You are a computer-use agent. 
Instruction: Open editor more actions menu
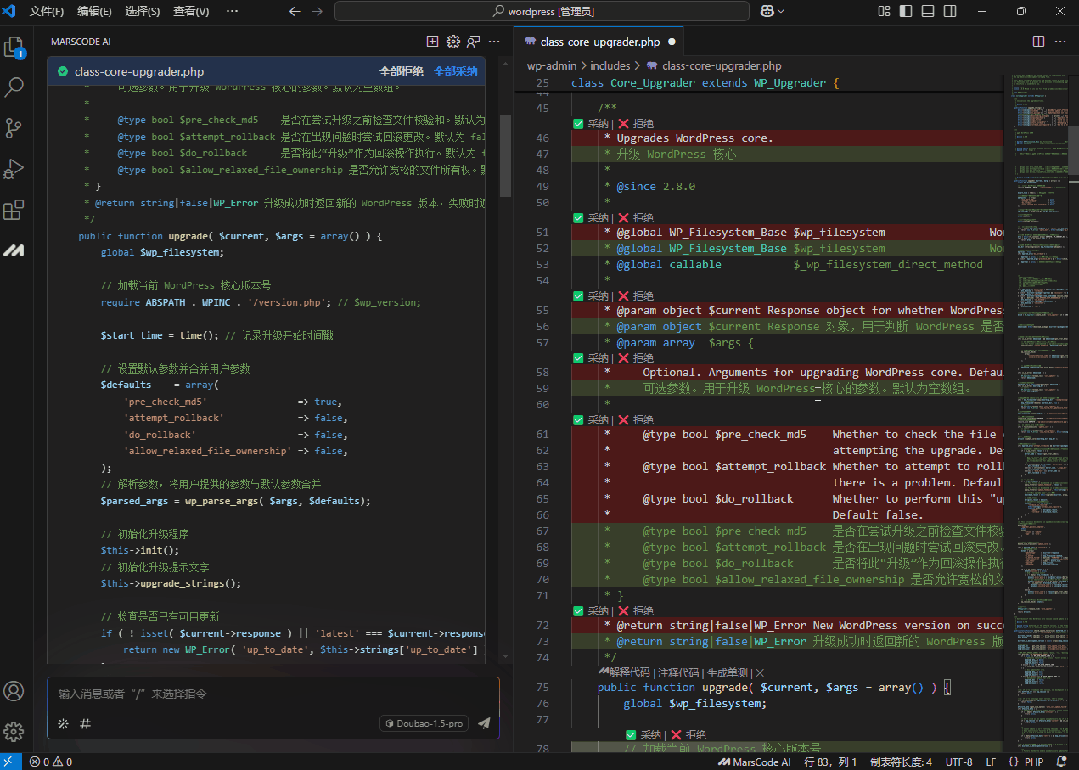tap(1060, 42)
